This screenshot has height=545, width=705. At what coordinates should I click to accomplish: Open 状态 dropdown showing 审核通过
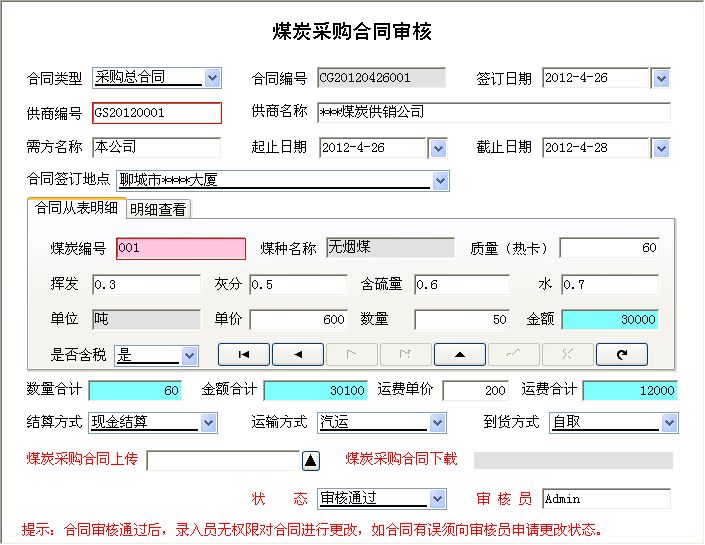click(437, 499)
